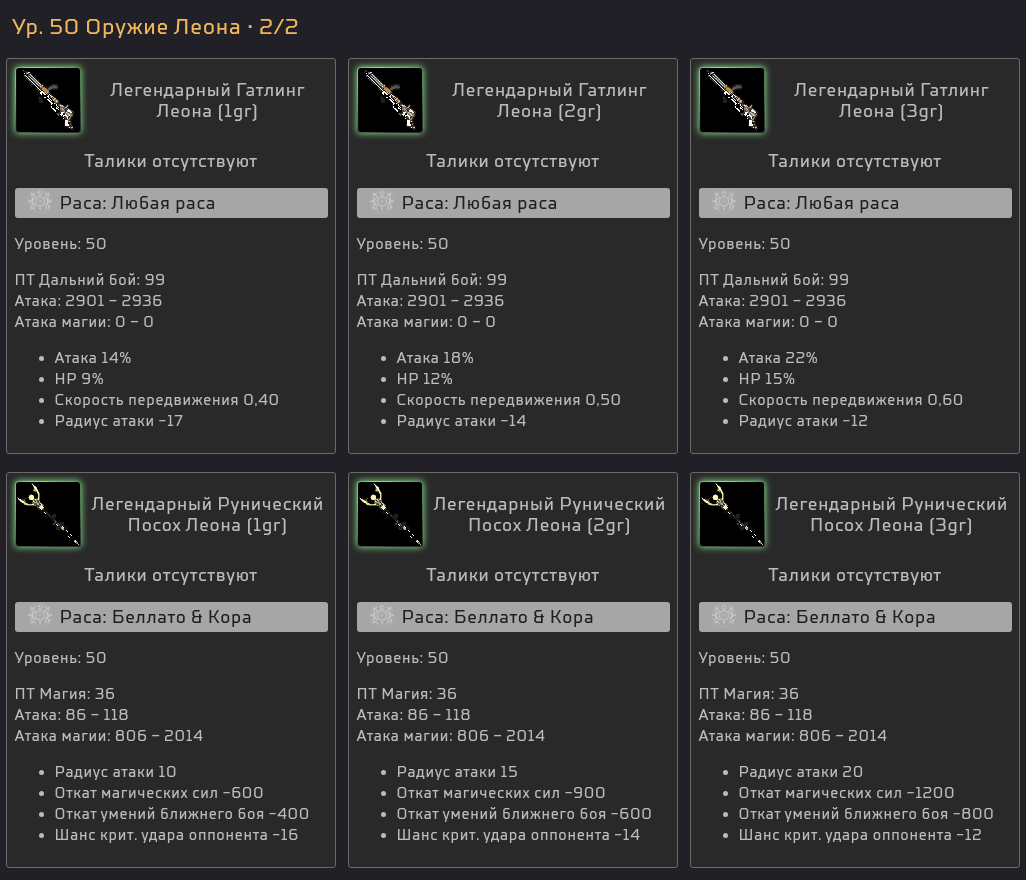The width and height of the screenshot is (1026, 880).
Task: Click 'Радиус атаки 15' line
Action: (457, 772)
